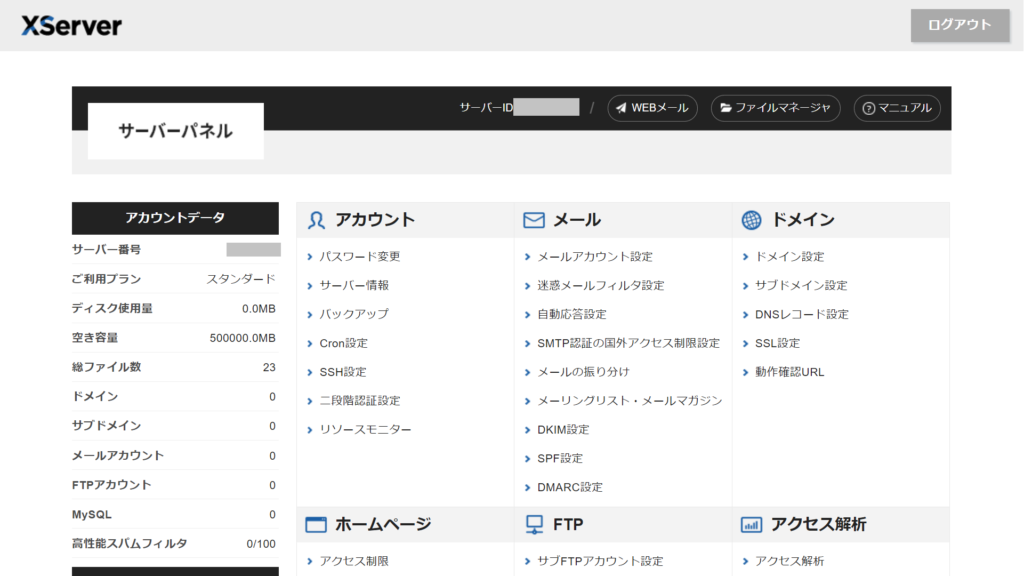Click the アカウント person icon
This screenshot has width=1024, height=576.
pyautogui.click(x=316, y=220)
